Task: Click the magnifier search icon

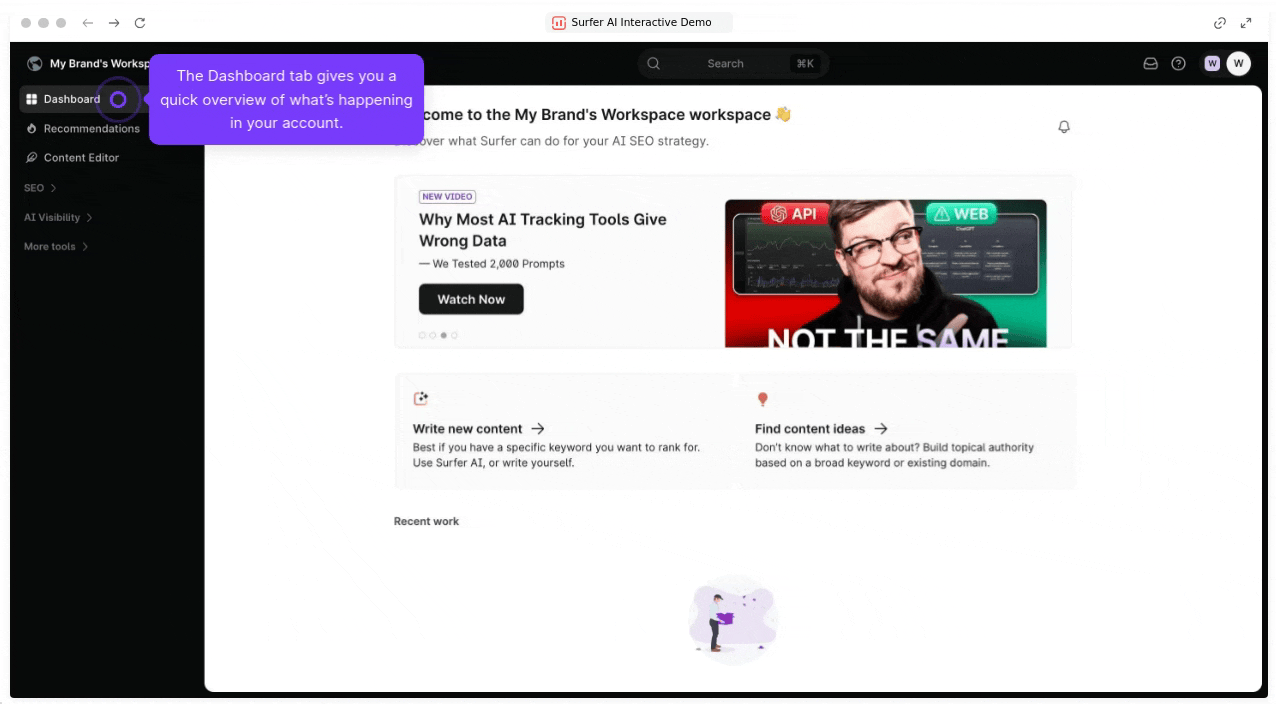Action: pos(653,63)
